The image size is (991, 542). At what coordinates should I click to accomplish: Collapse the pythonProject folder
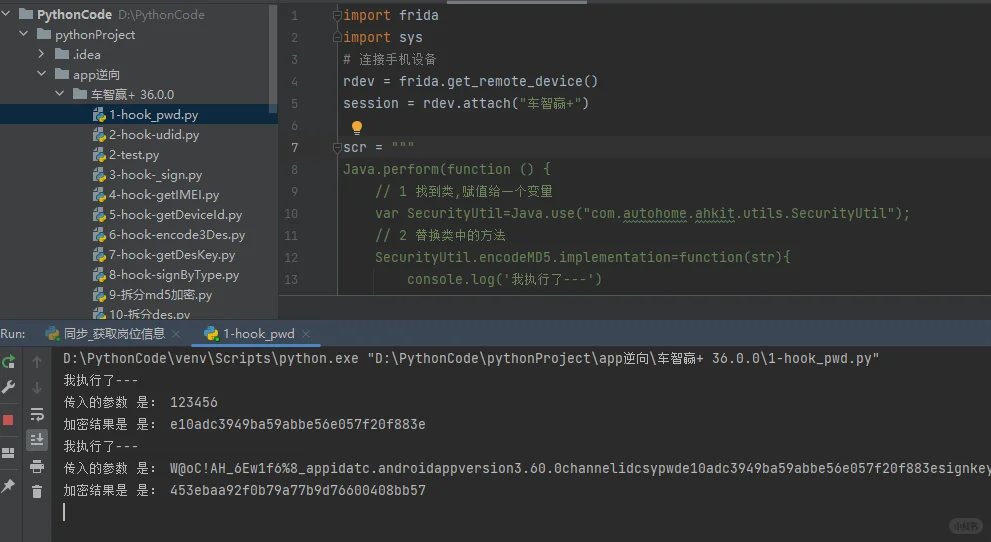tap(24, 33)
